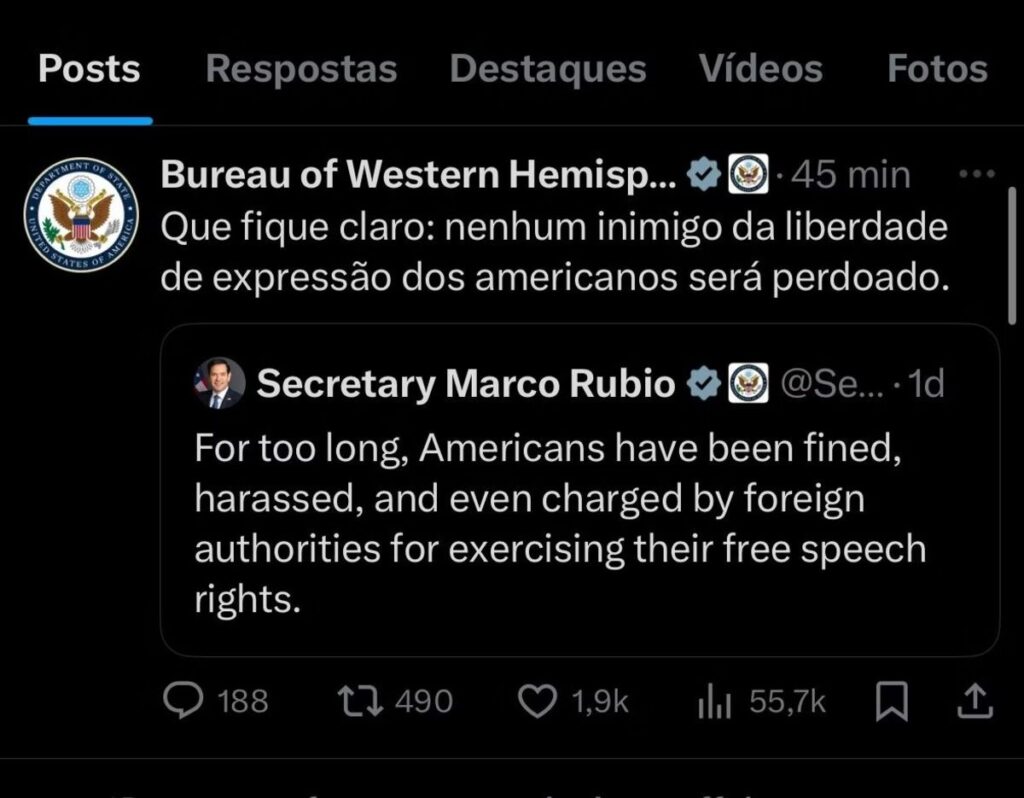The image size is (1024, 798).
Task: Share the post via upload icon
Action: pyautogui.click(x=975, y=703)
